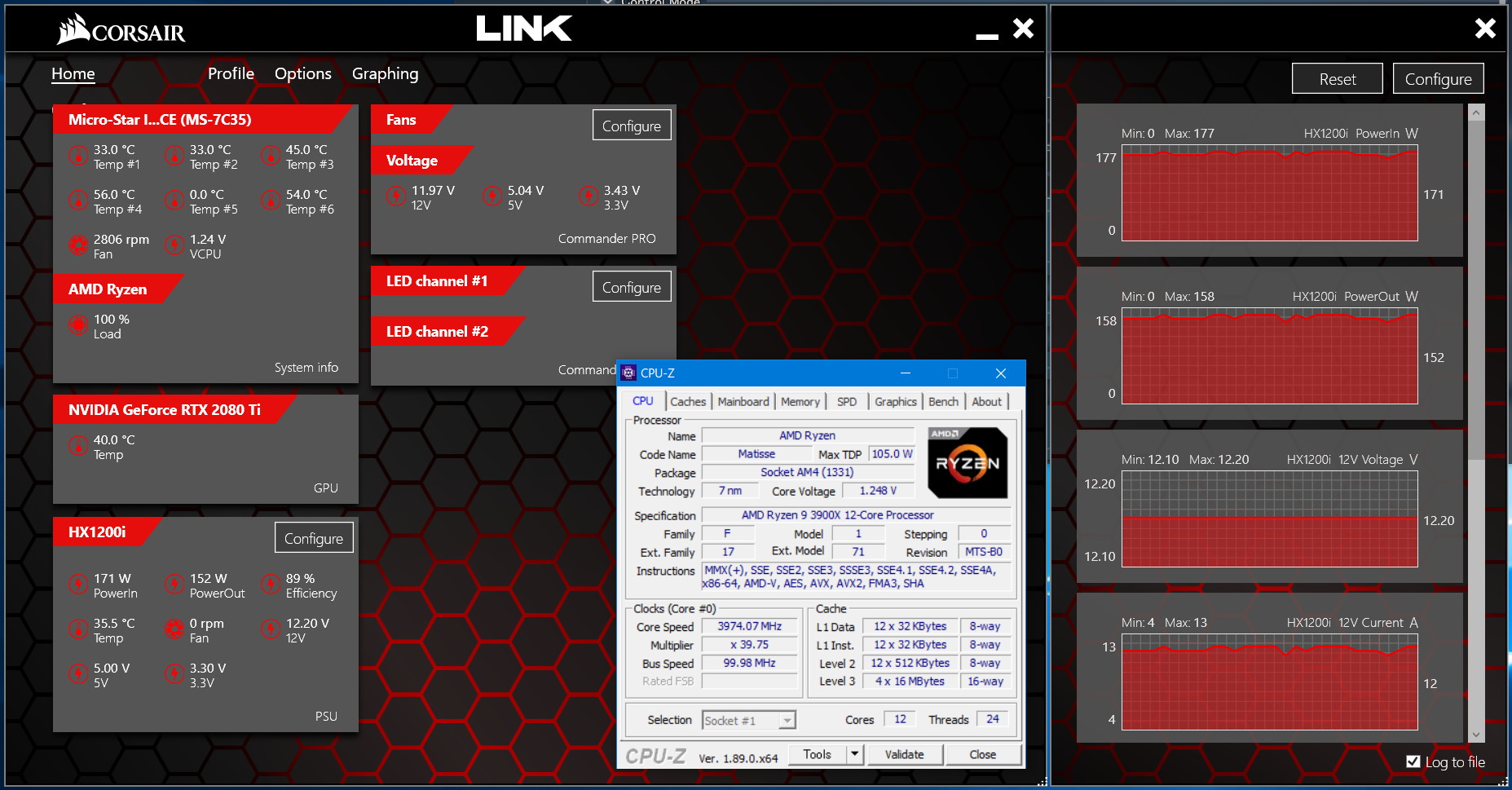1512x790 pixels.
Task: Switch to the Memory tab in CPU-Z
Action: [x=800, y=402]
